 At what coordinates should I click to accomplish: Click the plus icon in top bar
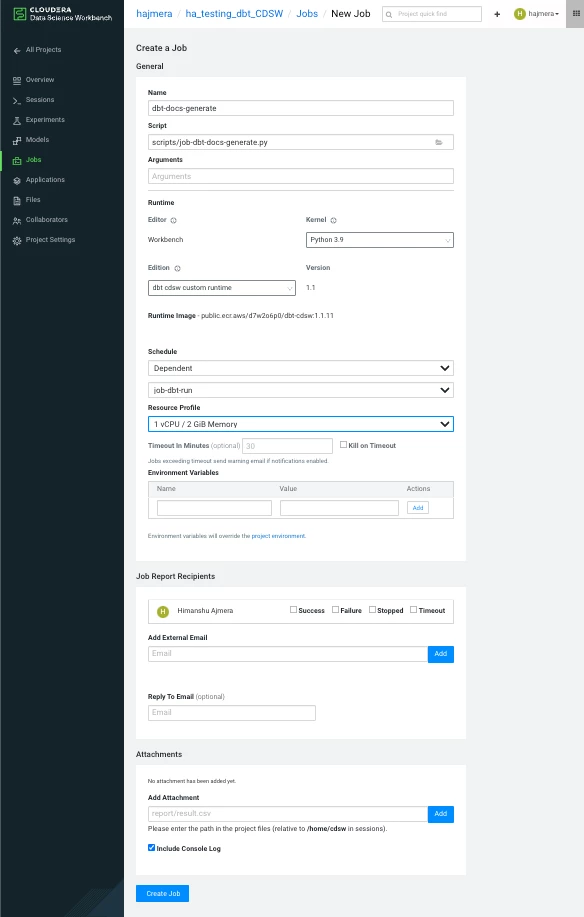[497, 14]
